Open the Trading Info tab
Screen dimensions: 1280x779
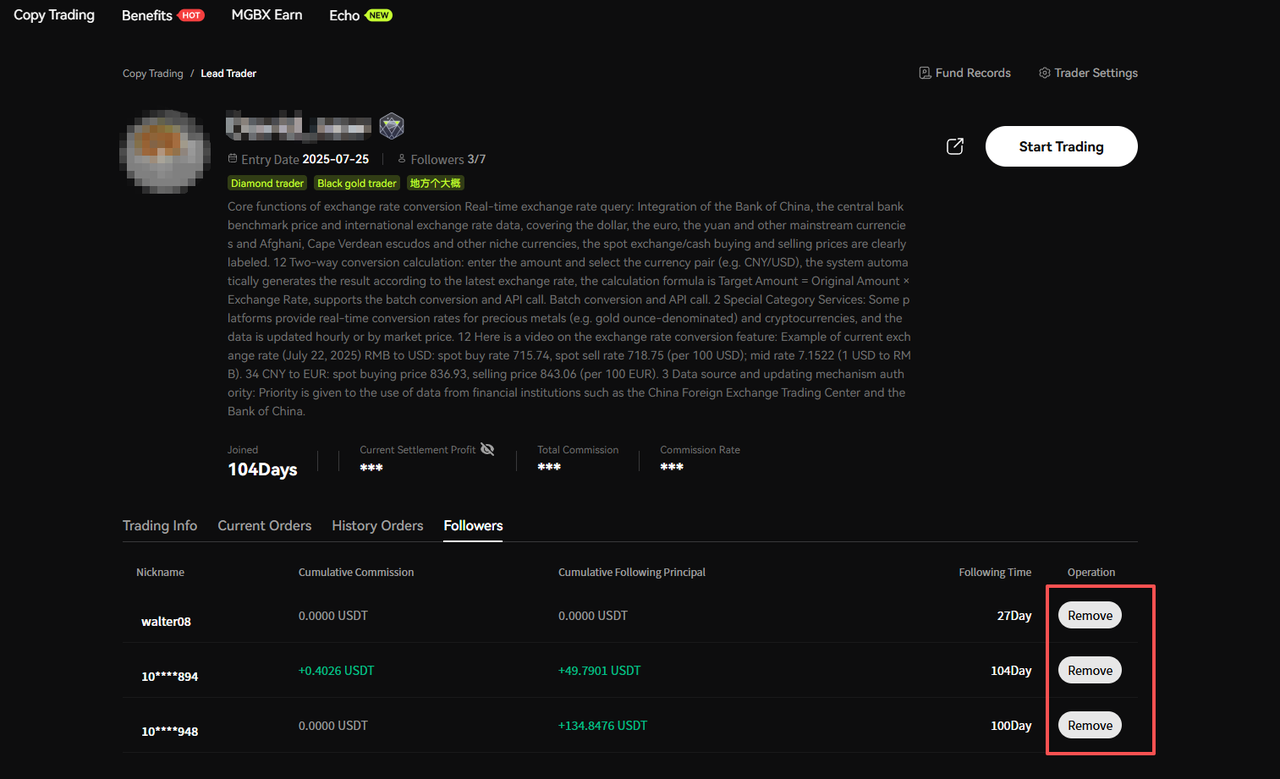tap(160, 525)
